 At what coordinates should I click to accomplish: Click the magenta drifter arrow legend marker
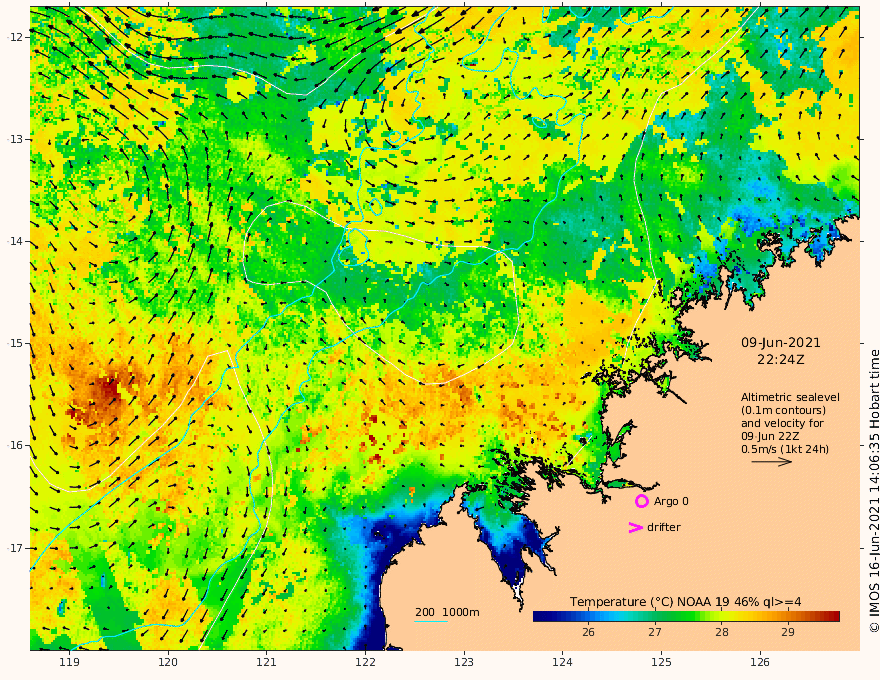tap(635, 527)
